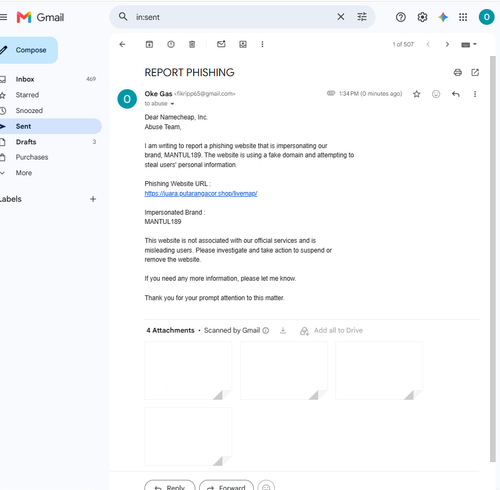
Task: Open the email in a new window
Action: pos(475,72)
